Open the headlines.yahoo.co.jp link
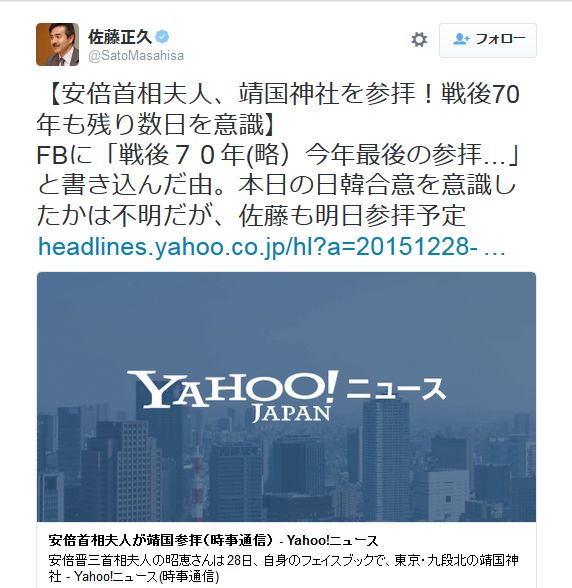The image size is (572, 588). (x=272, y=247)
